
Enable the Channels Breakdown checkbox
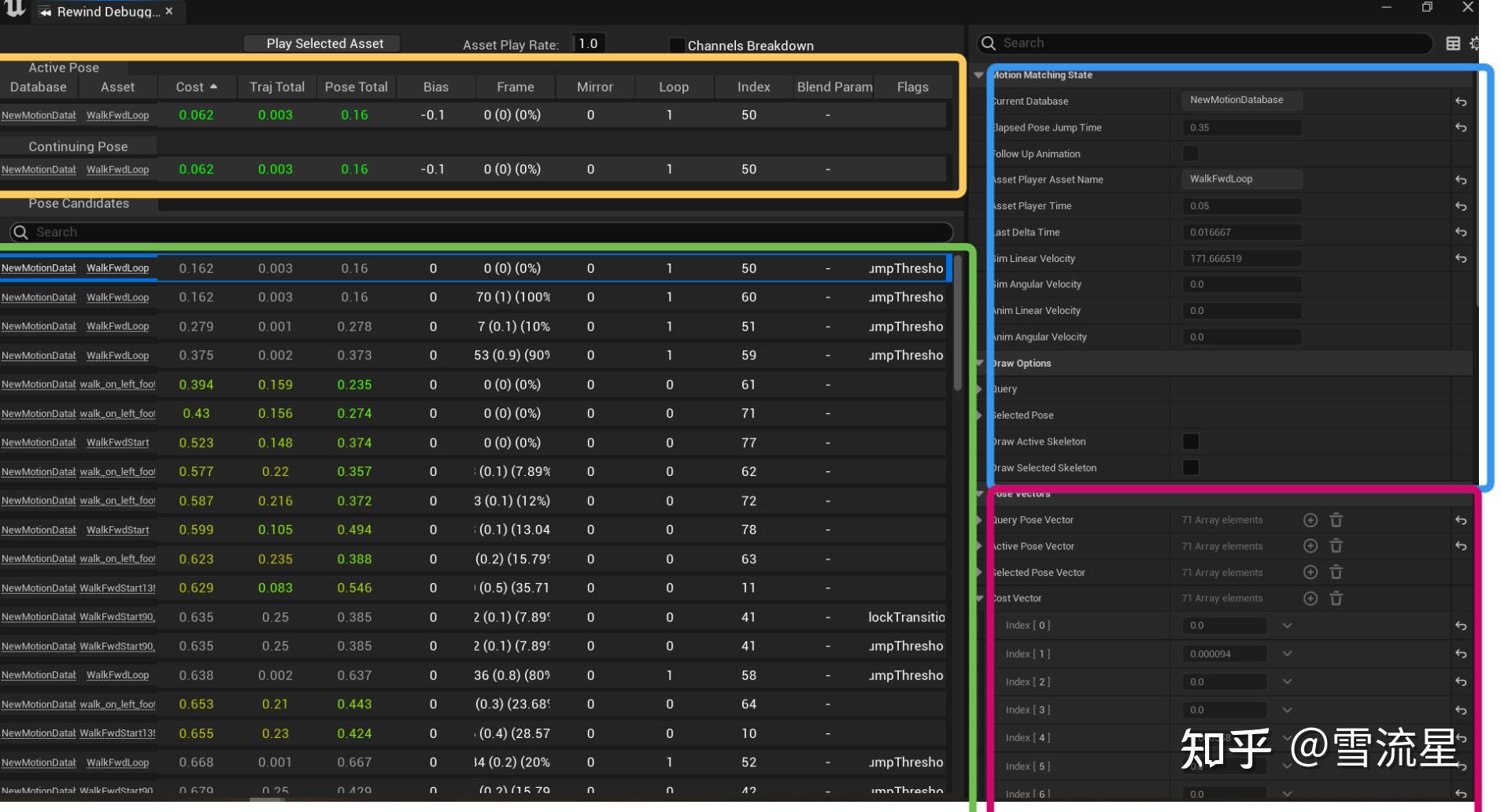[x=676, y=46]
